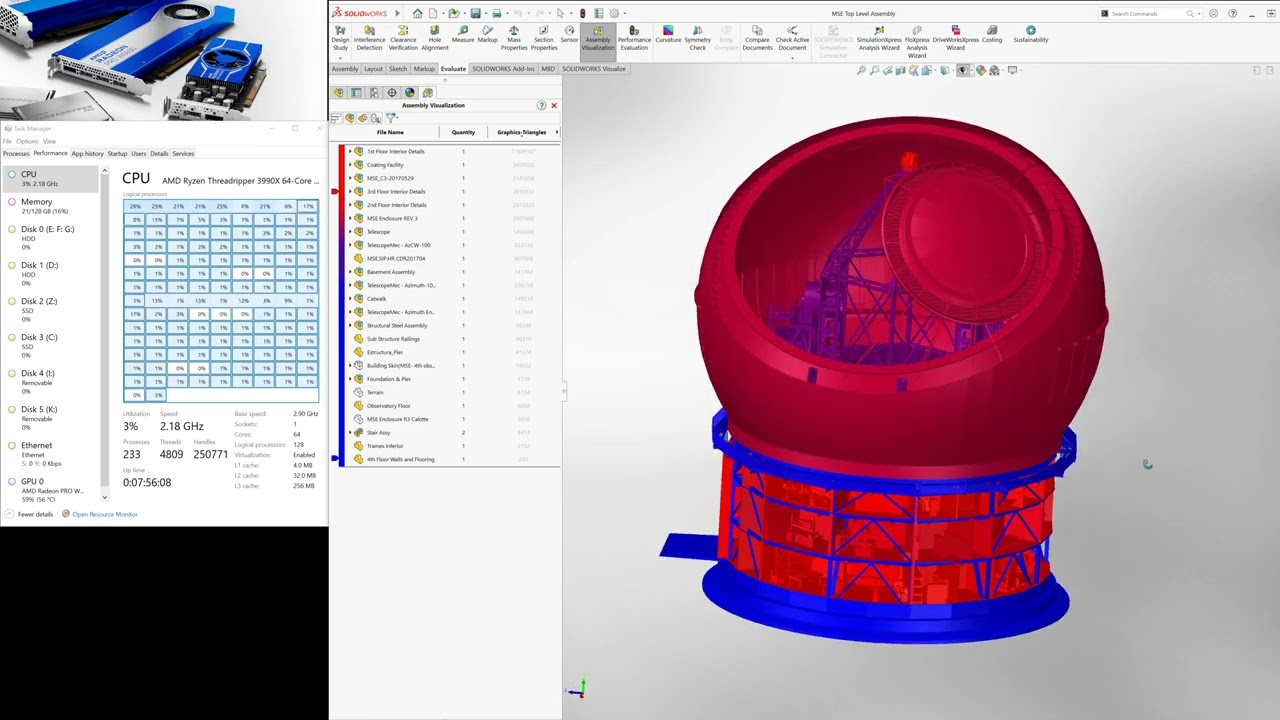
Task: Expand the Telescope assembly row
Action: coord(350,232)
